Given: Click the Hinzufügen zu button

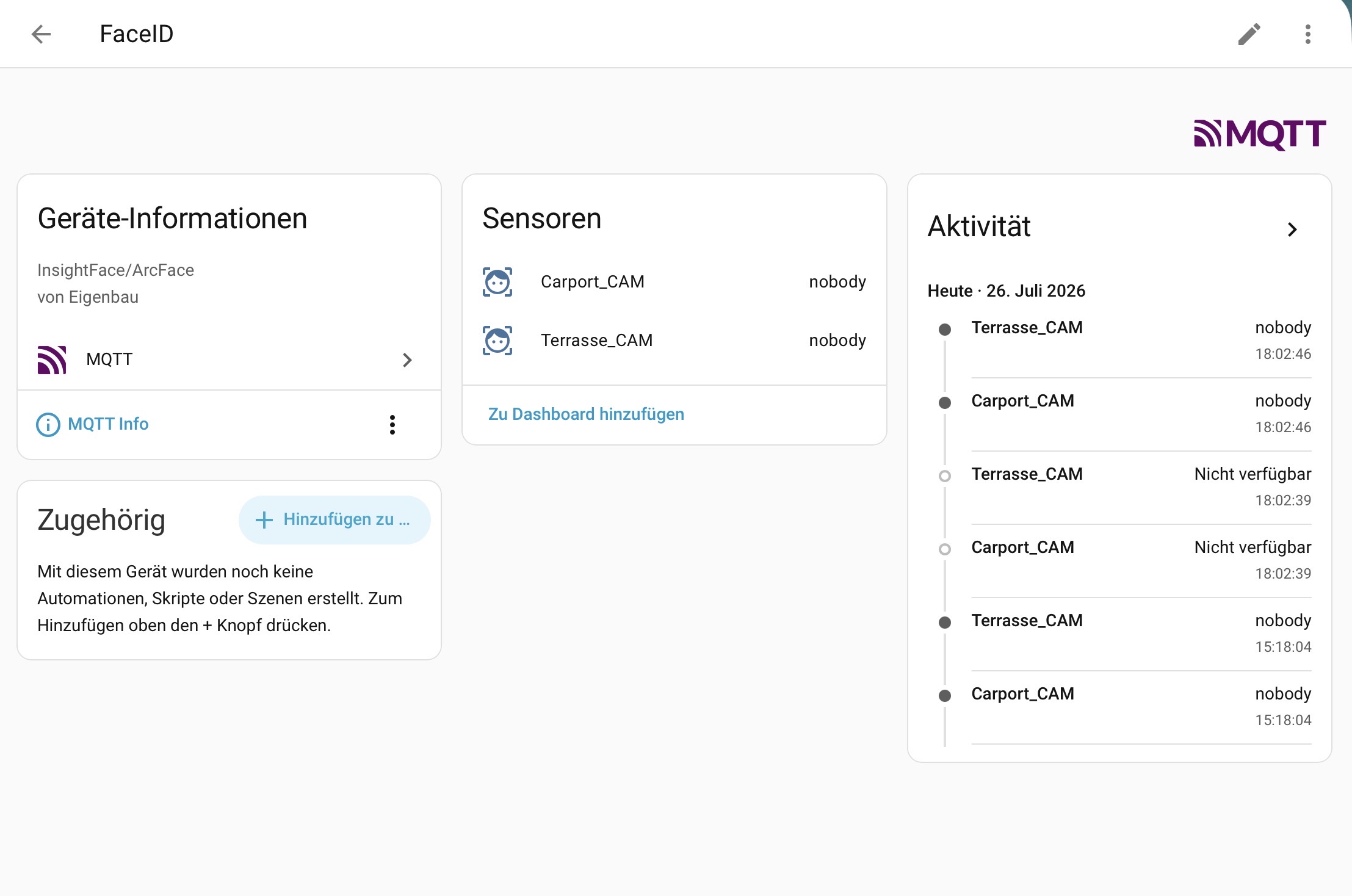Looking at the screenshot, I should (334, 520).
